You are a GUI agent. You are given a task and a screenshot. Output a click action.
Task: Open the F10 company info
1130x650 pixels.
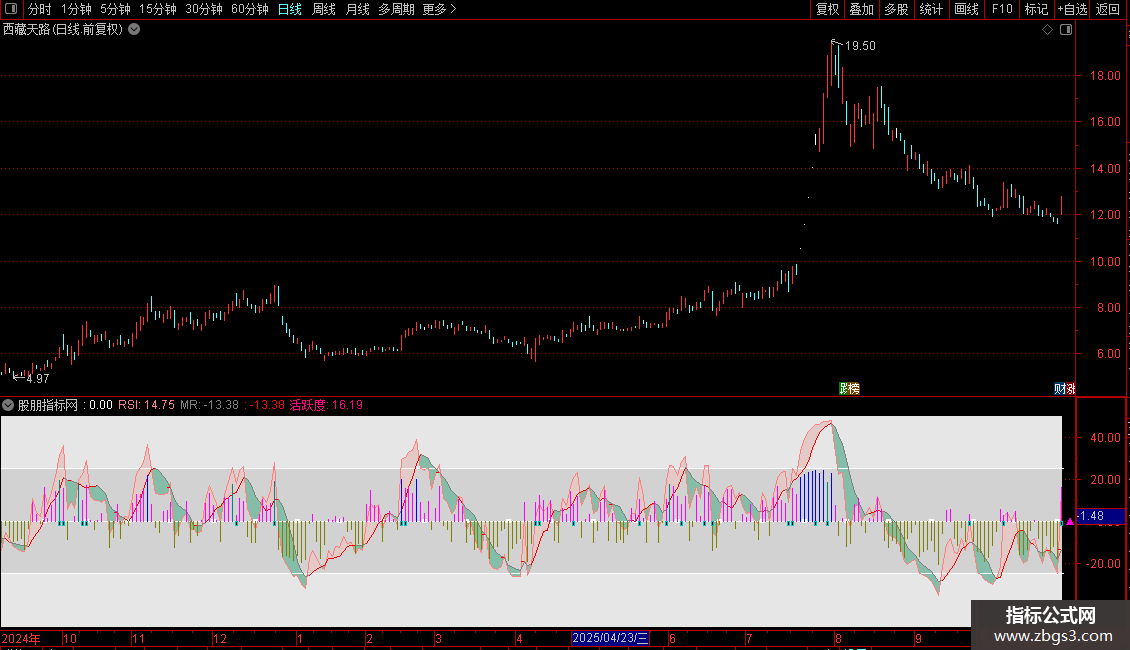tap(1002, 9)
